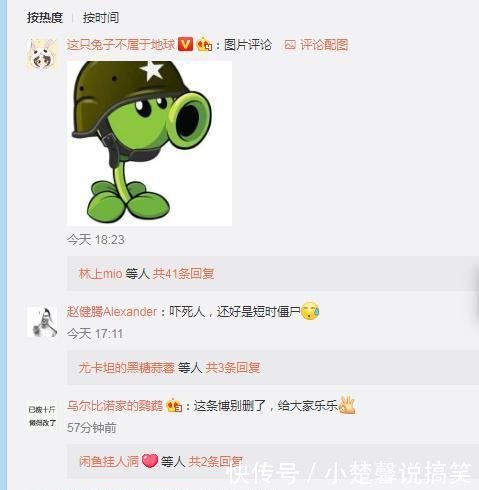Image resolution: width=479 pixels, height=490 pixels.
Task: Click the orange V verified badge
Action: (x=185, y=44)
